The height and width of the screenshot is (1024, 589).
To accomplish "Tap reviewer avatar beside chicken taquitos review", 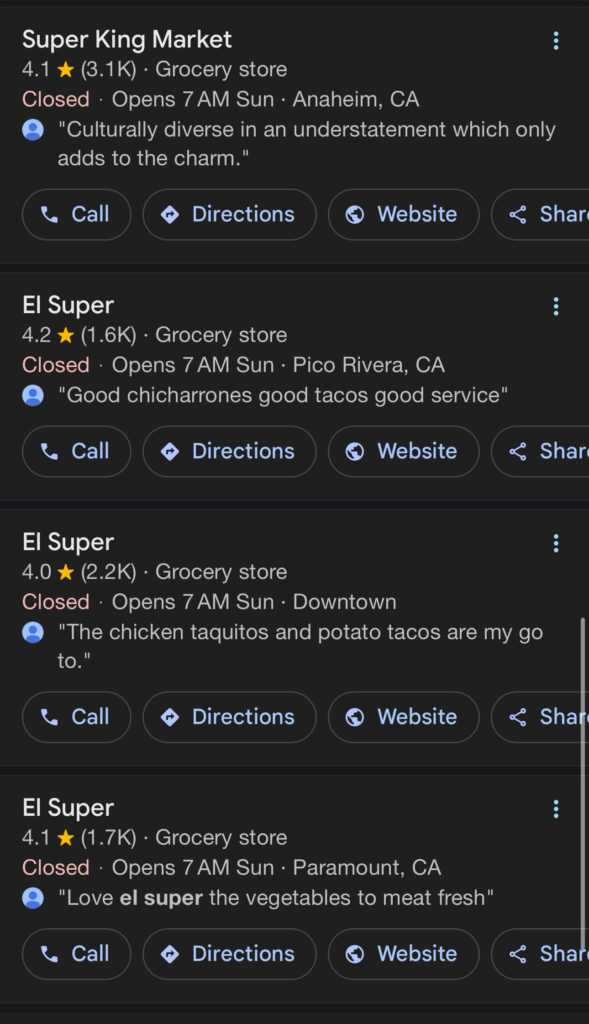I will (33, 632).
